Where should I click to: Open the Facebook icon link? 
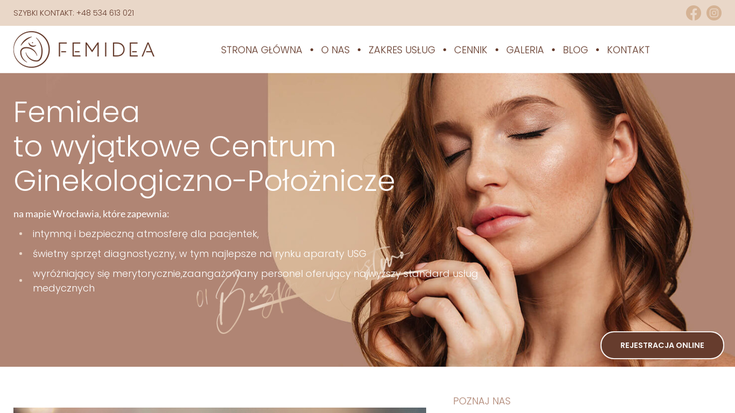point(693,13)
